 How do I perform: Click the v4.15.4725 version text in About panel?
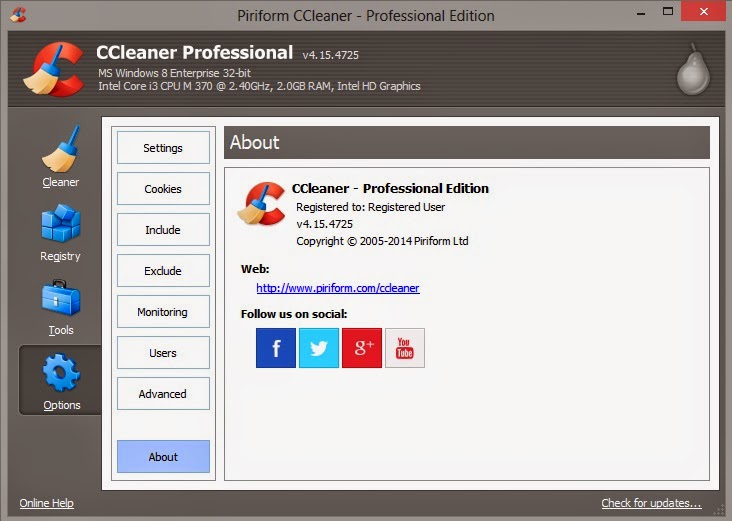[324, 224]
